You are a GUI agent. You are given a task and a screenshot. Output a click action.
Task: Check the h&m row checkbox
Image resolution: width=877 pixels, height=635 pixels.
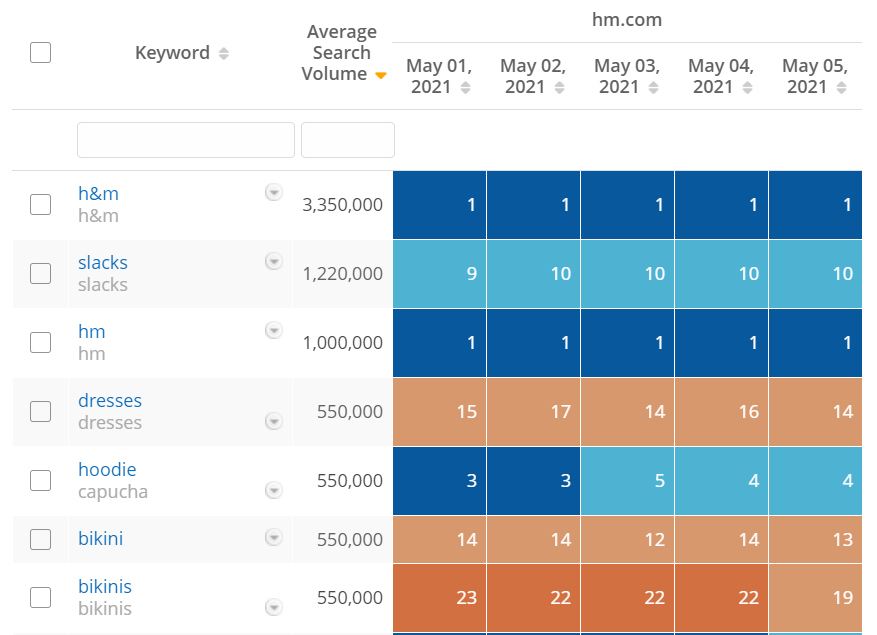tap(40, 204)
